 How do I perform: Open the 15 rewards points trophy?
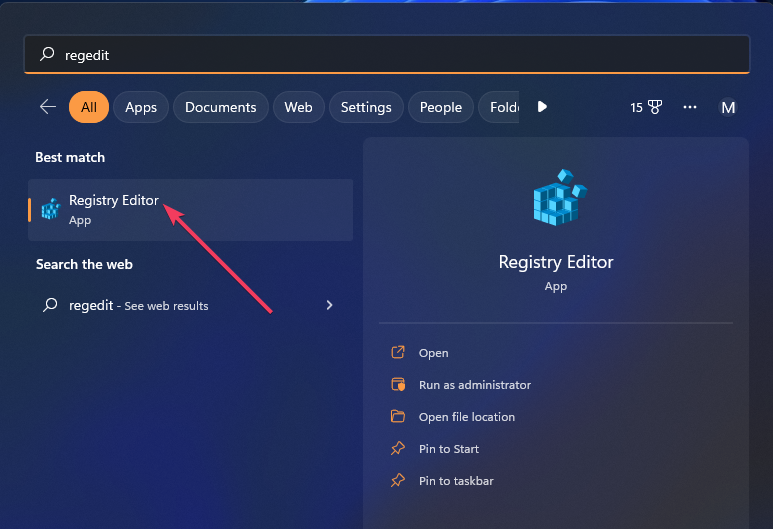[x=646, y=107]
